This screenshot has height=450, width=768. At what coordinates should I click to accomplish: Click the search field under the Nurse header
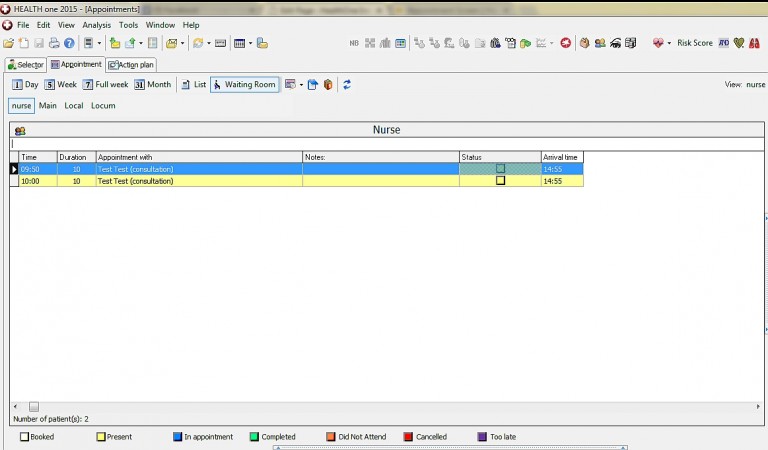[x=386, y=144]
